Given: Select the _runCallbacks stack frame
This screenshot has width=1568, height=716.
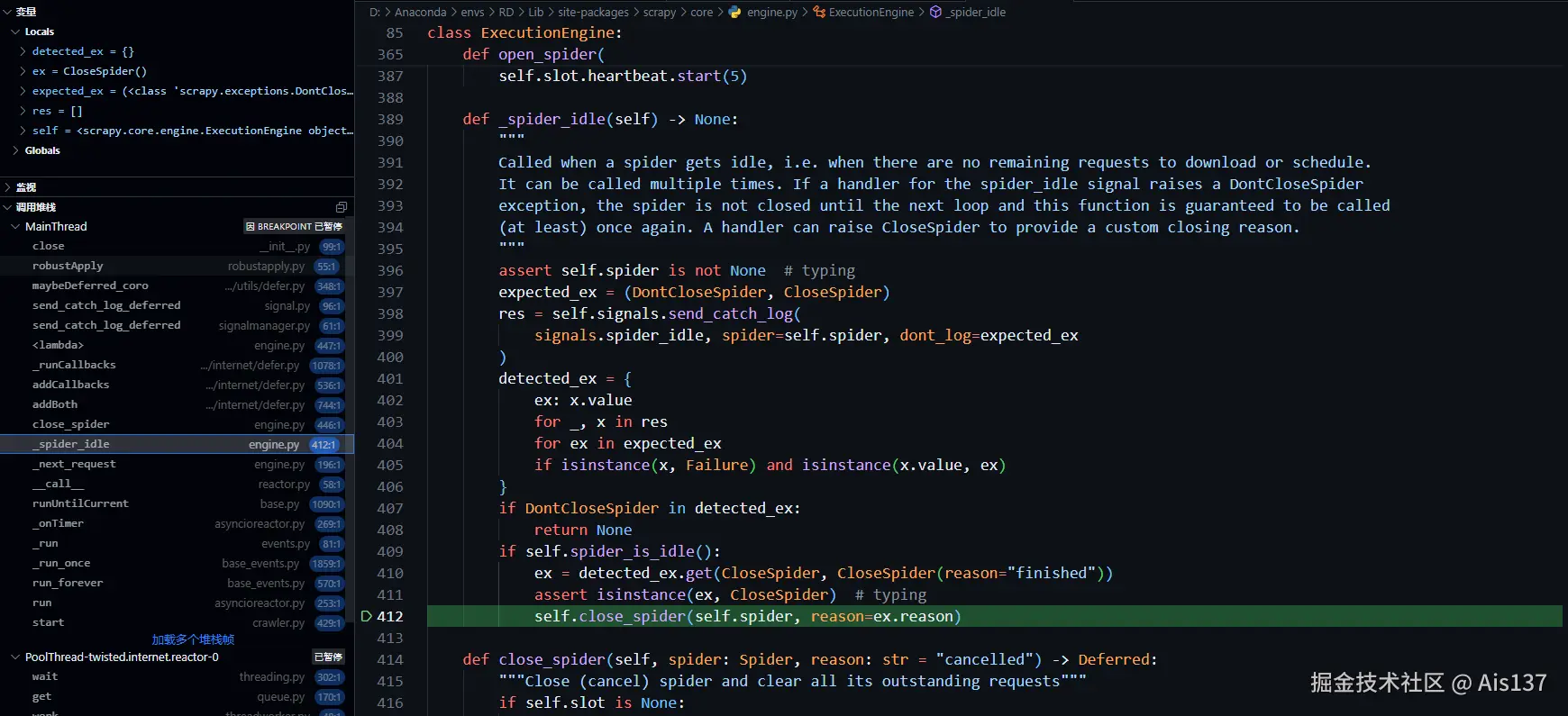Looking at the screenshot, I should pos(177,365).
